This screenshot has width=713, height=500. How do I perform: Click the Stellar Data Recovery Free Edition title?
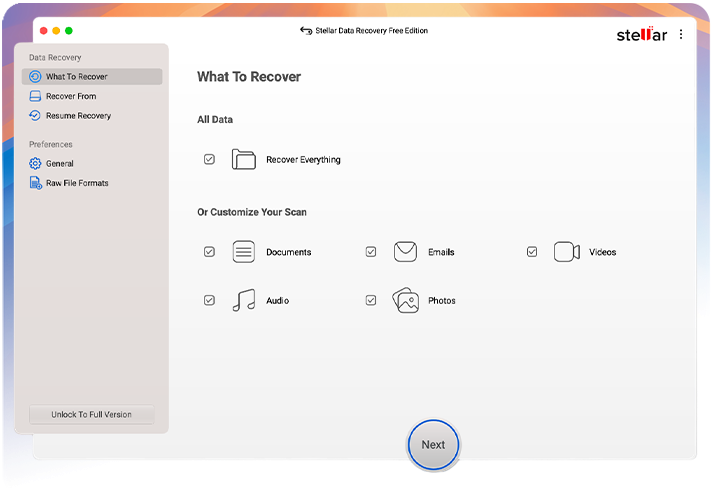372,30
